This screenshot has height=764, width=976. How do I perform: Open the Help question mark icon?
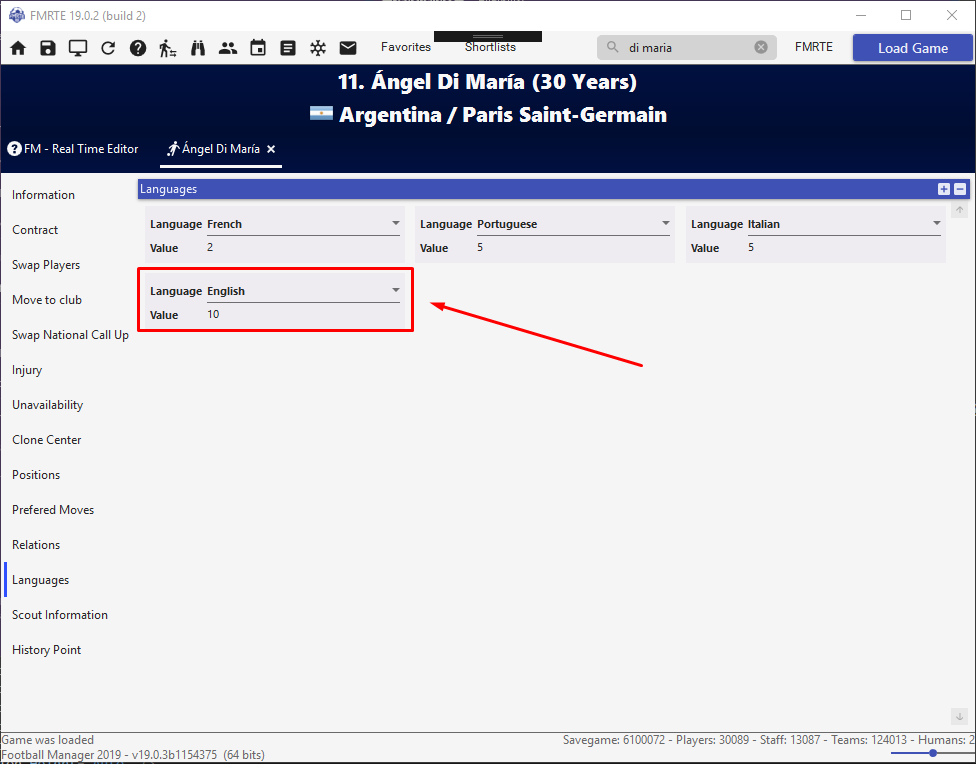coord(138,48)
